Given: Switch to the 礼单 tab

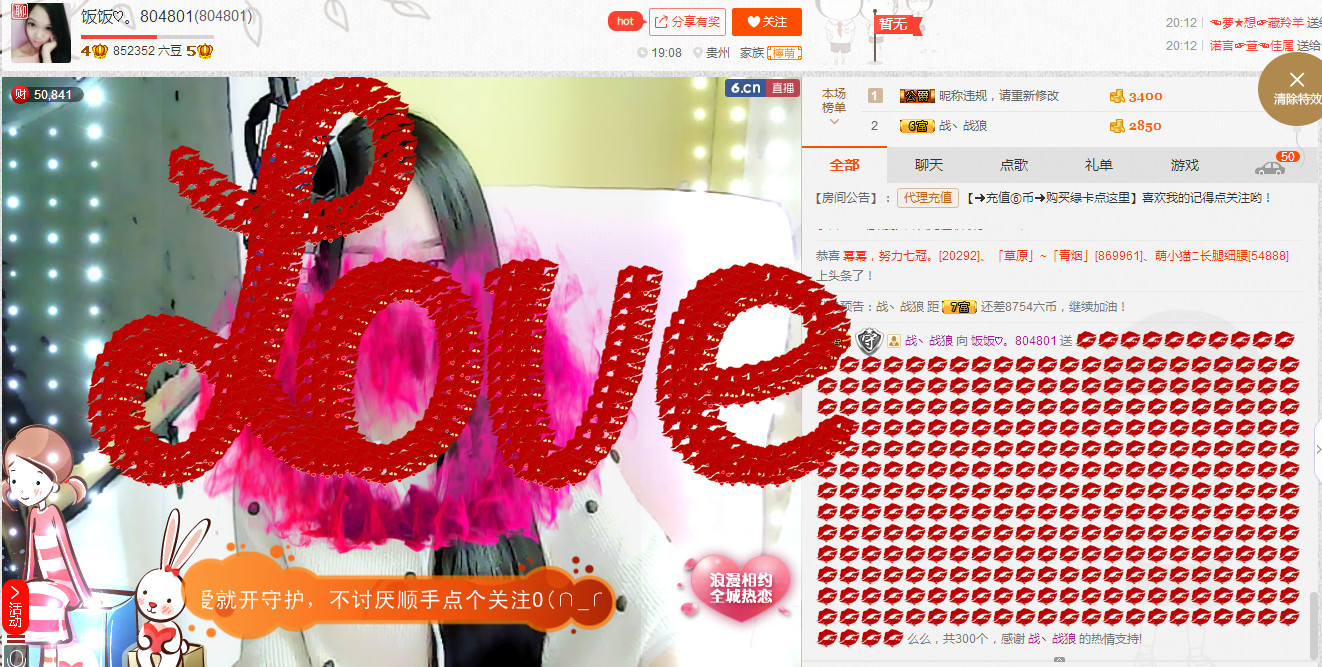Looking at the screenshot, I should [x=1099, y=165].
